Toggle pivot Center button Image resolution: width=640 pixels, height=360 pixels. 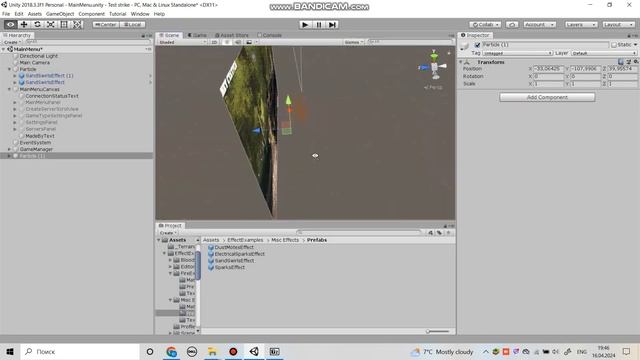click(x=106, y=24)
